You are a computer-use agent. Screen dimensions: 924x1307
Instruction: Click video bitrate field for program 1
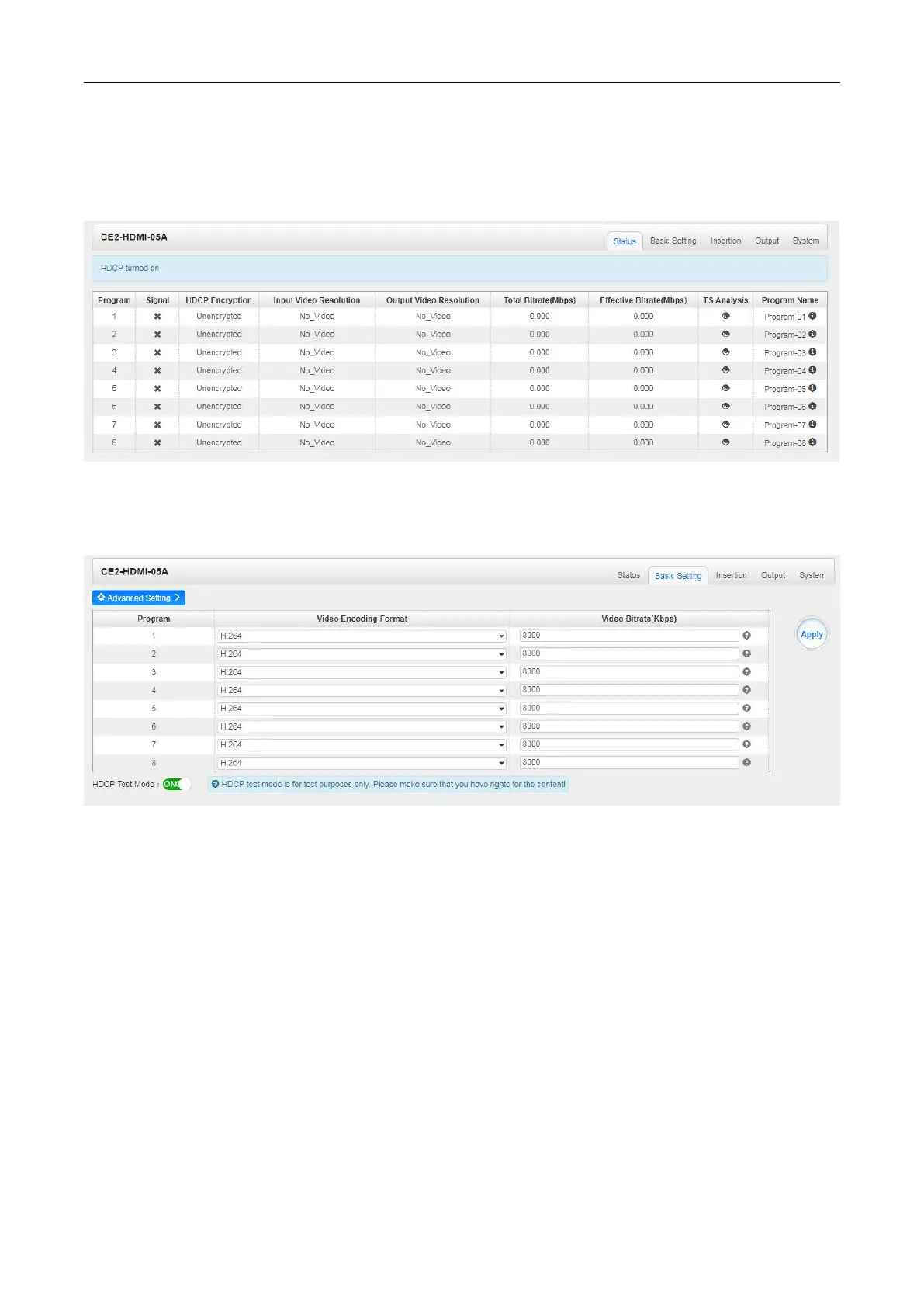click(x=629, y=636)
